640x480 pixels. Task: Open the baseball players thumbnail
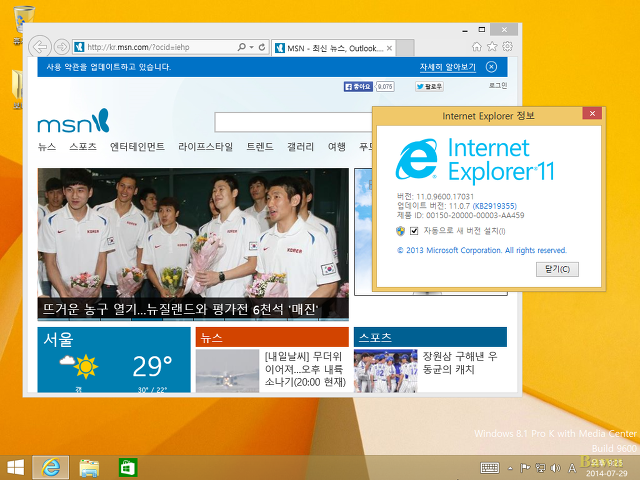[x=386, y=371]
